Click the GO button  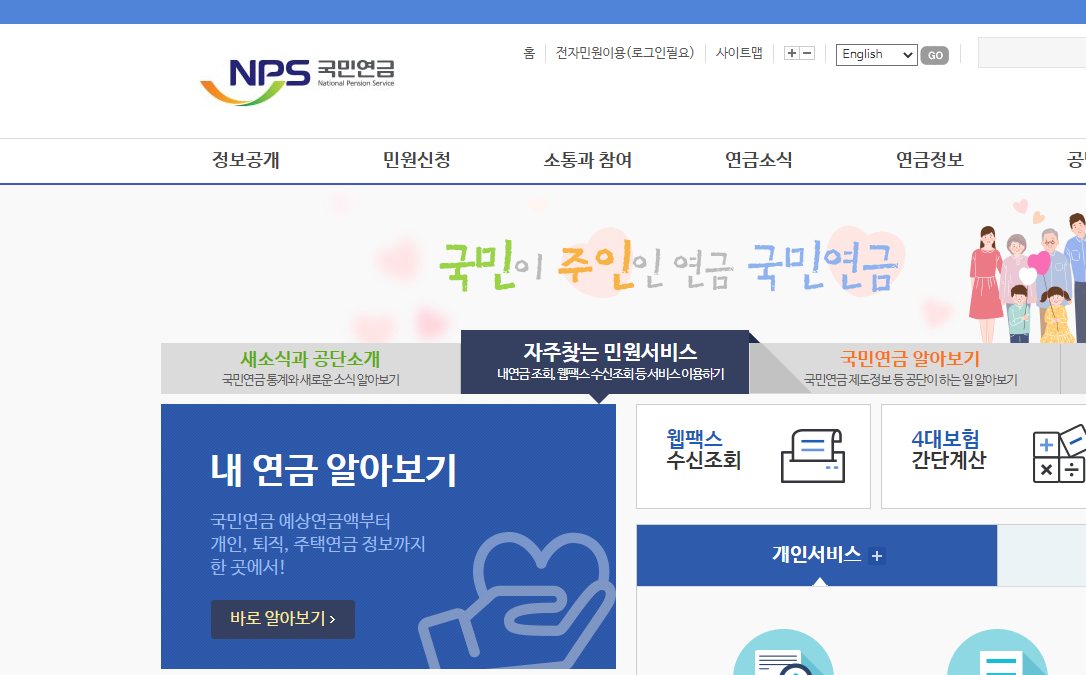click(935, 55)
